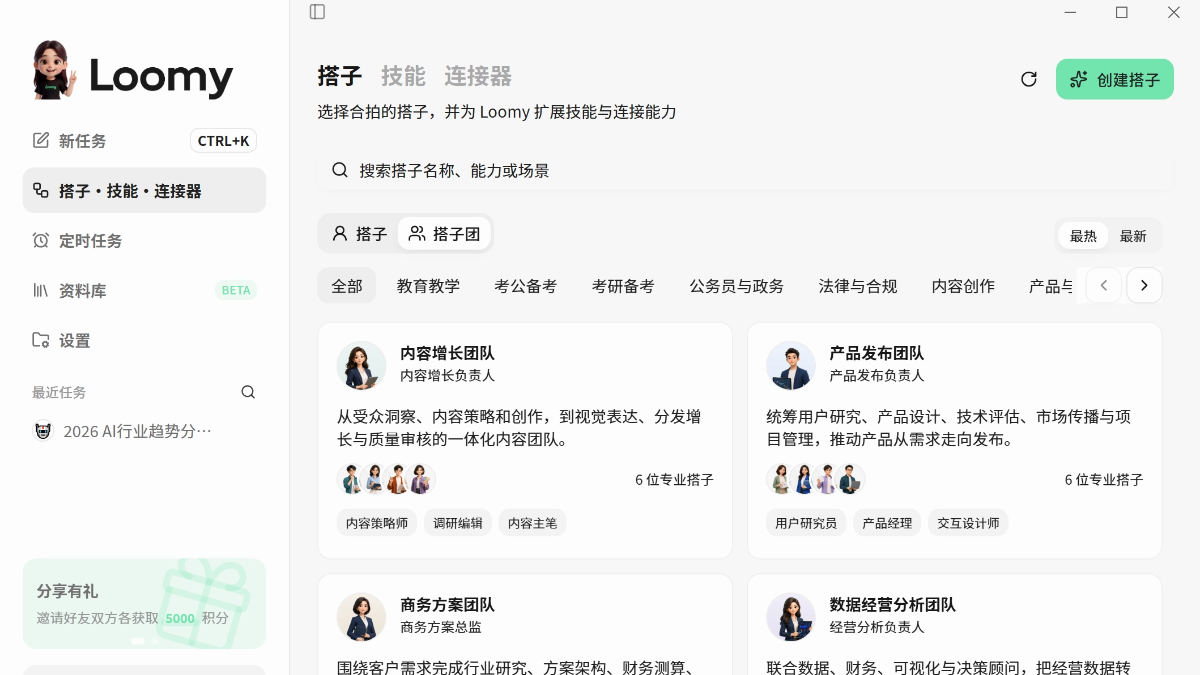Image resolution: width=1200 pixels, height=675 pixels.
Task: Filter by 法律与合规 category
Action: point(858,285)
